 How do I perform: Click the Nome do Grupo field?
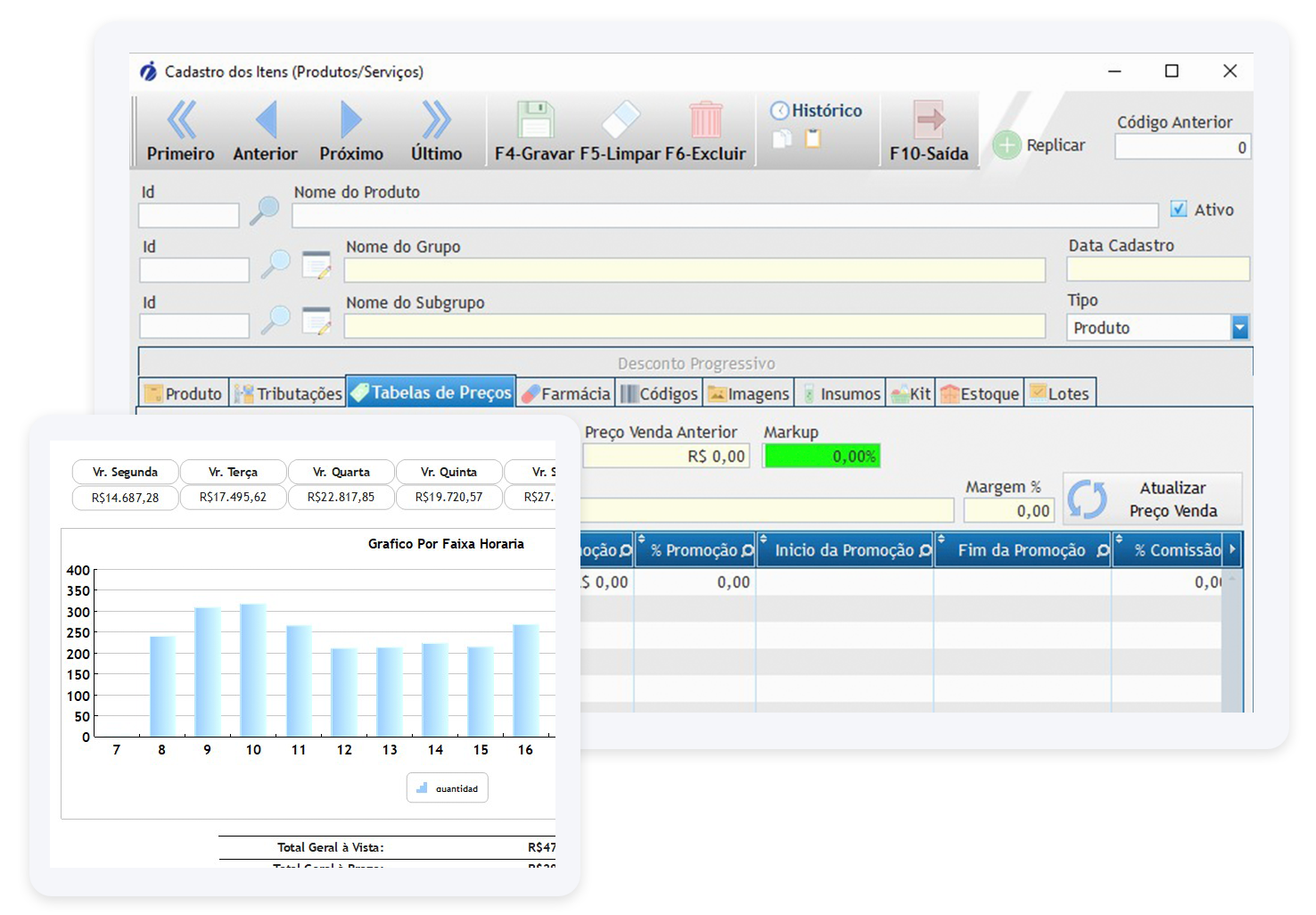point(695,270)
